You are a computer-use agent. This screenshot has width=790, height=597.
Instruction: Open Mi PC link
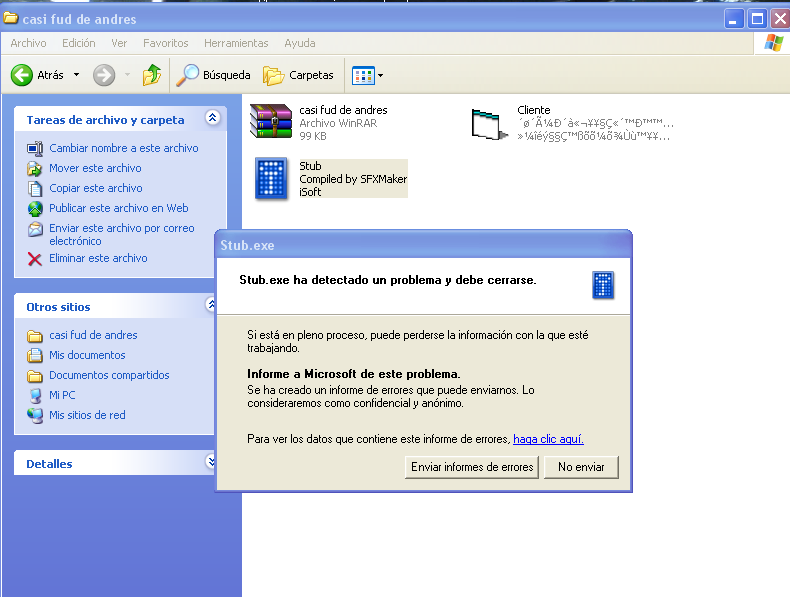point(62,395)
